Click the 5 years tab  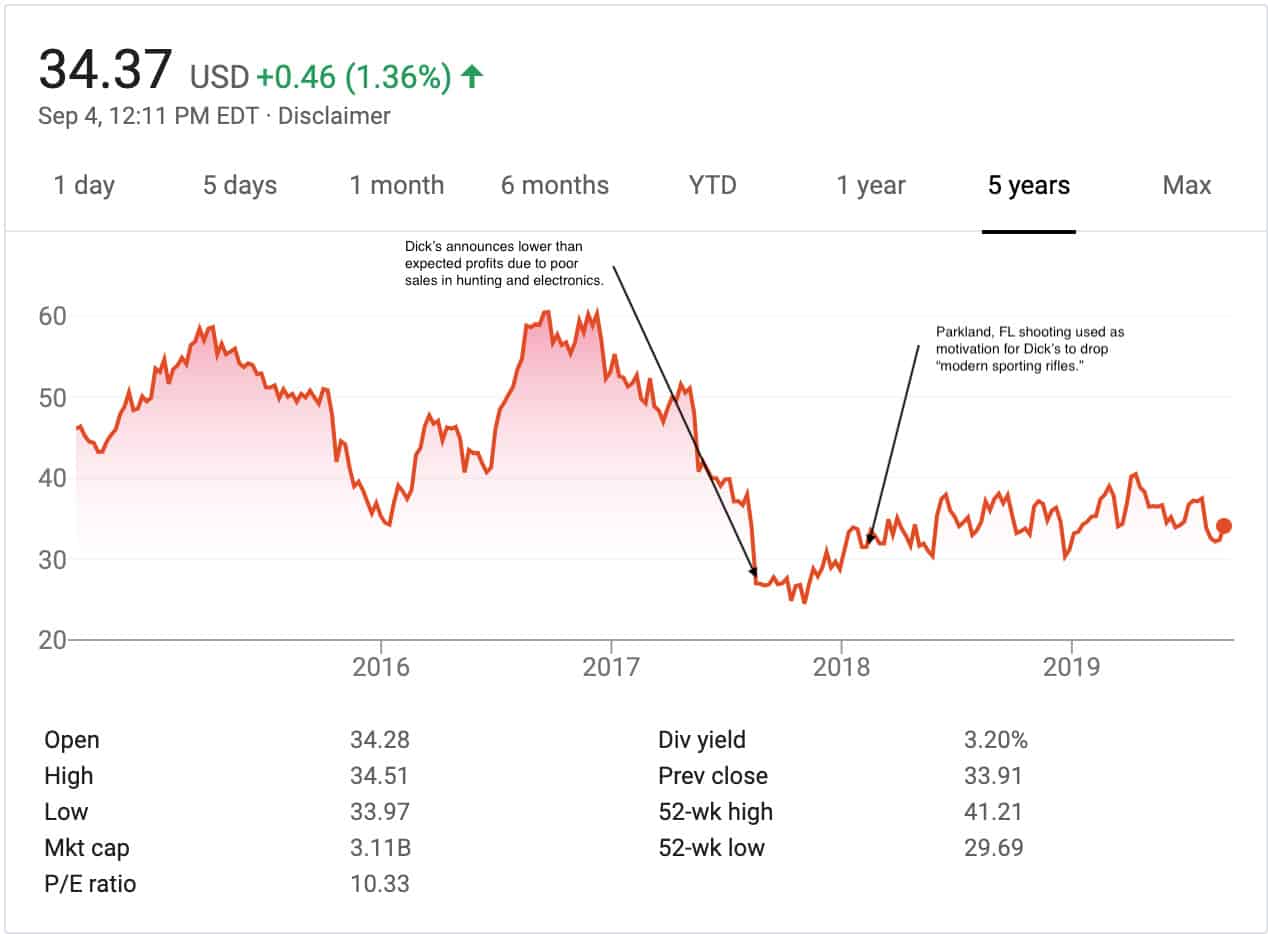(x=1029, y=185)
